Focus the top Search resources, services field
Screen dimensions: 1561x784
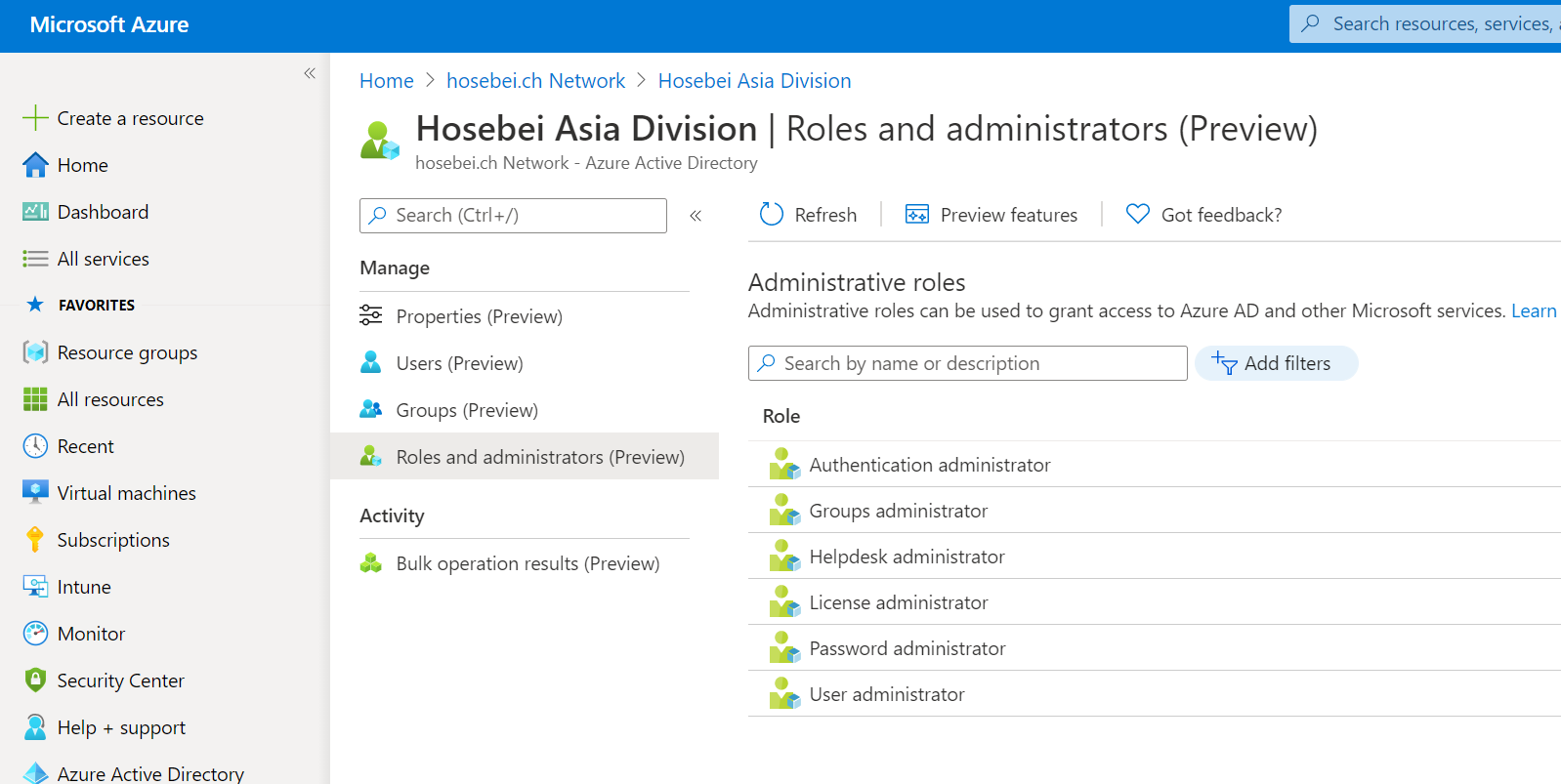[x=1426, y=23]
